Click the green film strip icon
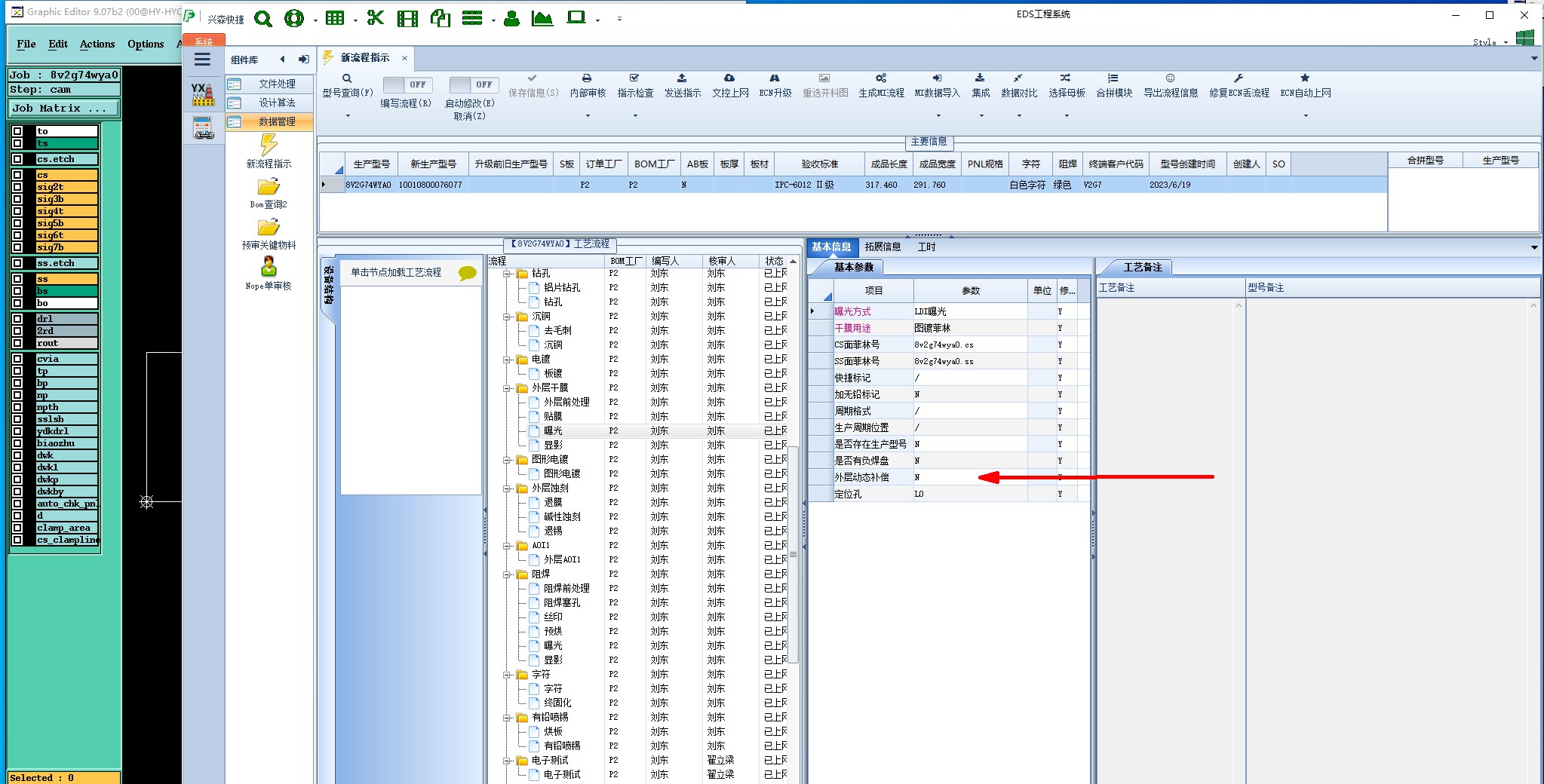Screen dimensions: 1544x784 click(x=407, y=19)
